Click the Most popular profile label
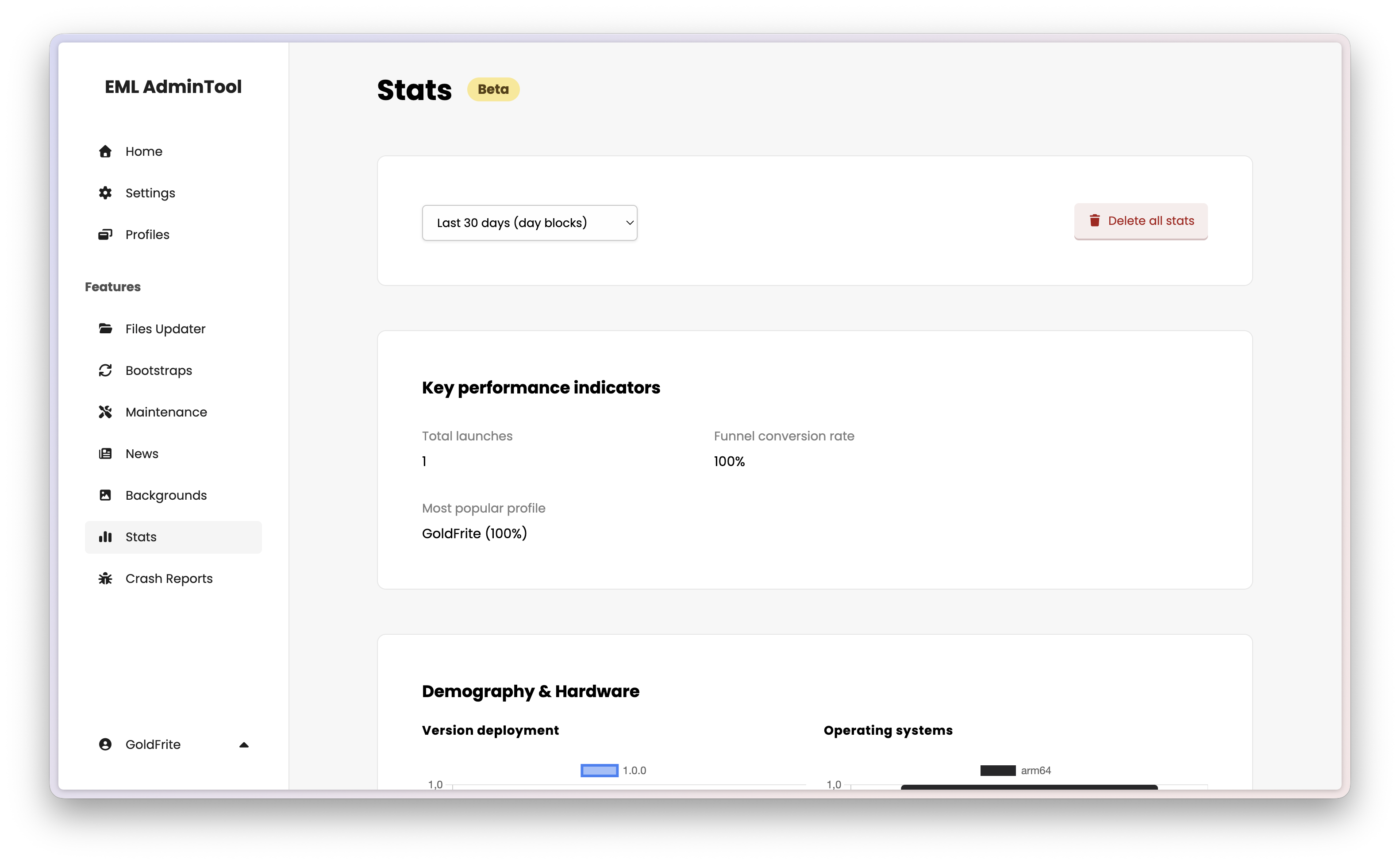1400x864 pixels. (484, 509)
